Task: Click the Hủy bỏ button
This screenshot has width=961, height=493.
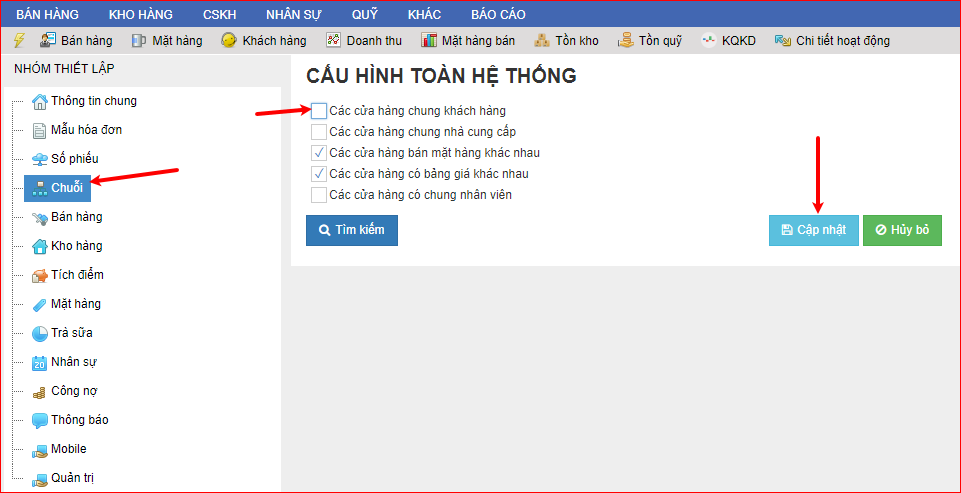Action: [x=902, y=230]
